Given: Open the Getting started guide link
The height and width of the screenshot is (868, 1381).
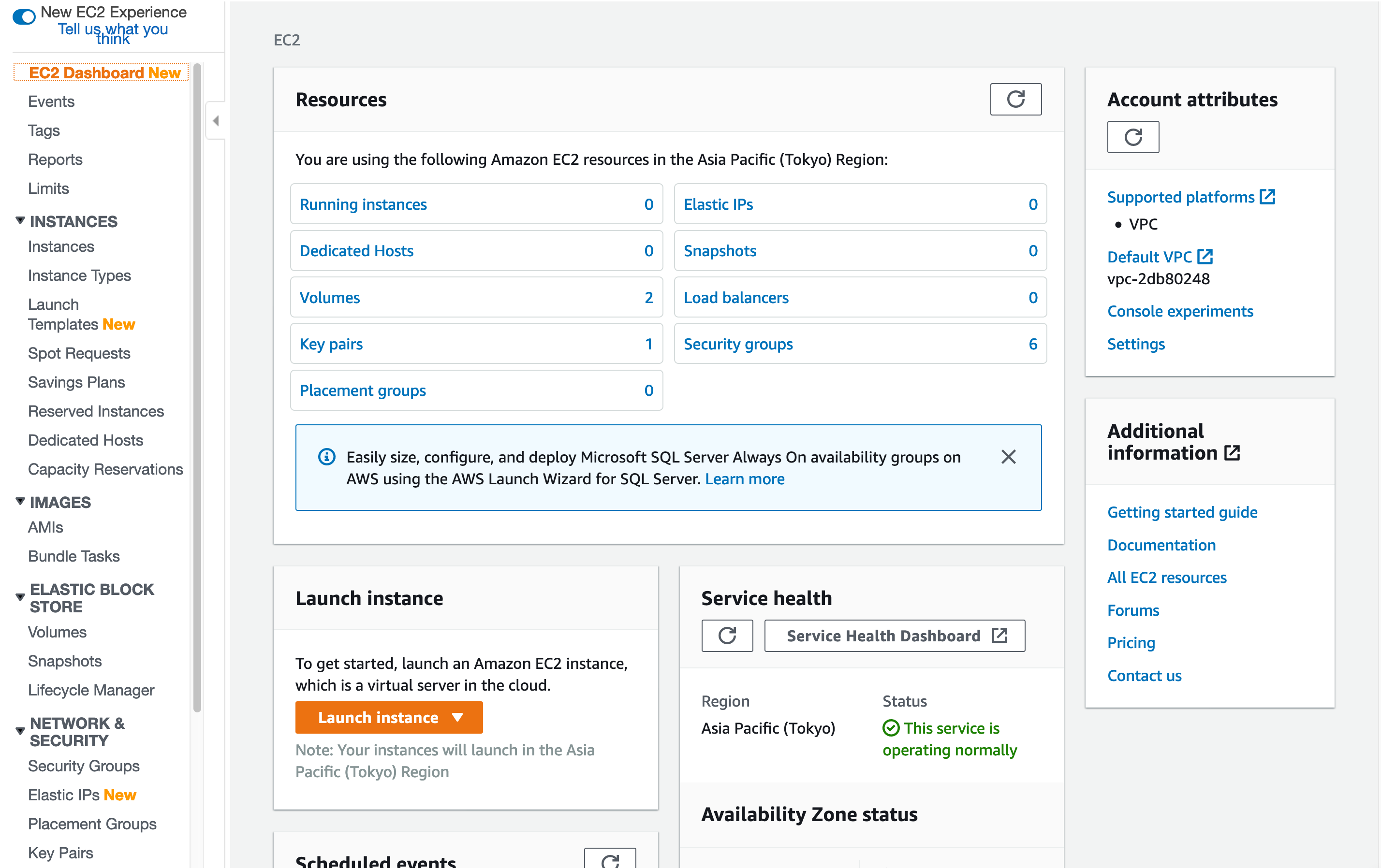Looking at the screenshot, I should pyautogui.click(x=1182, y=512).
